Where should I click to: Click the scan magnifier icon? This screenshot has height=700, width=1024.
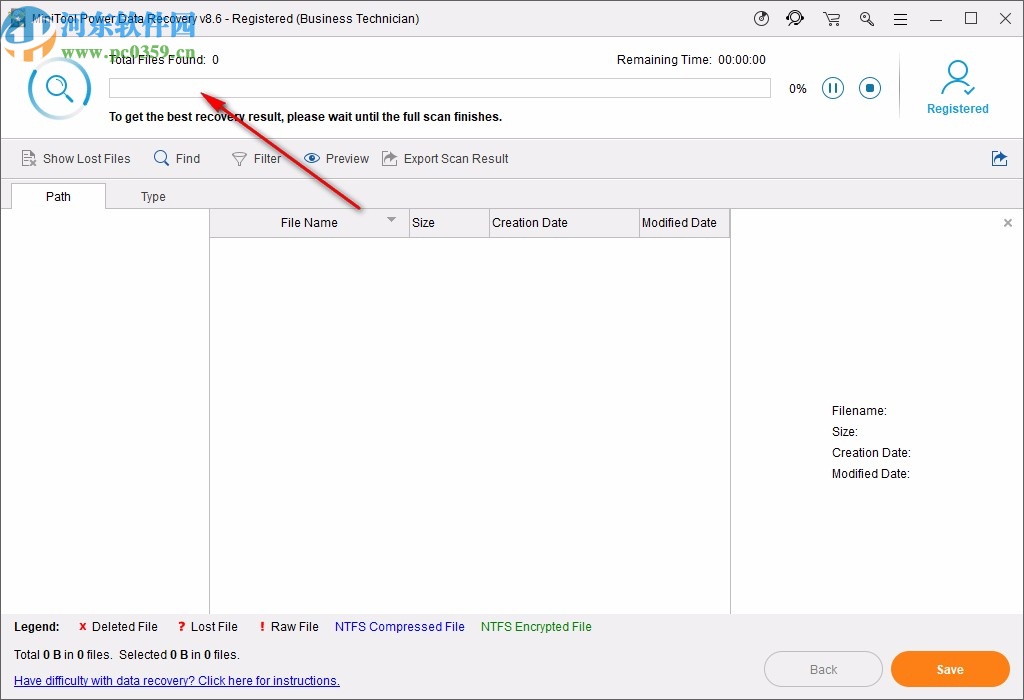[59, 88]
